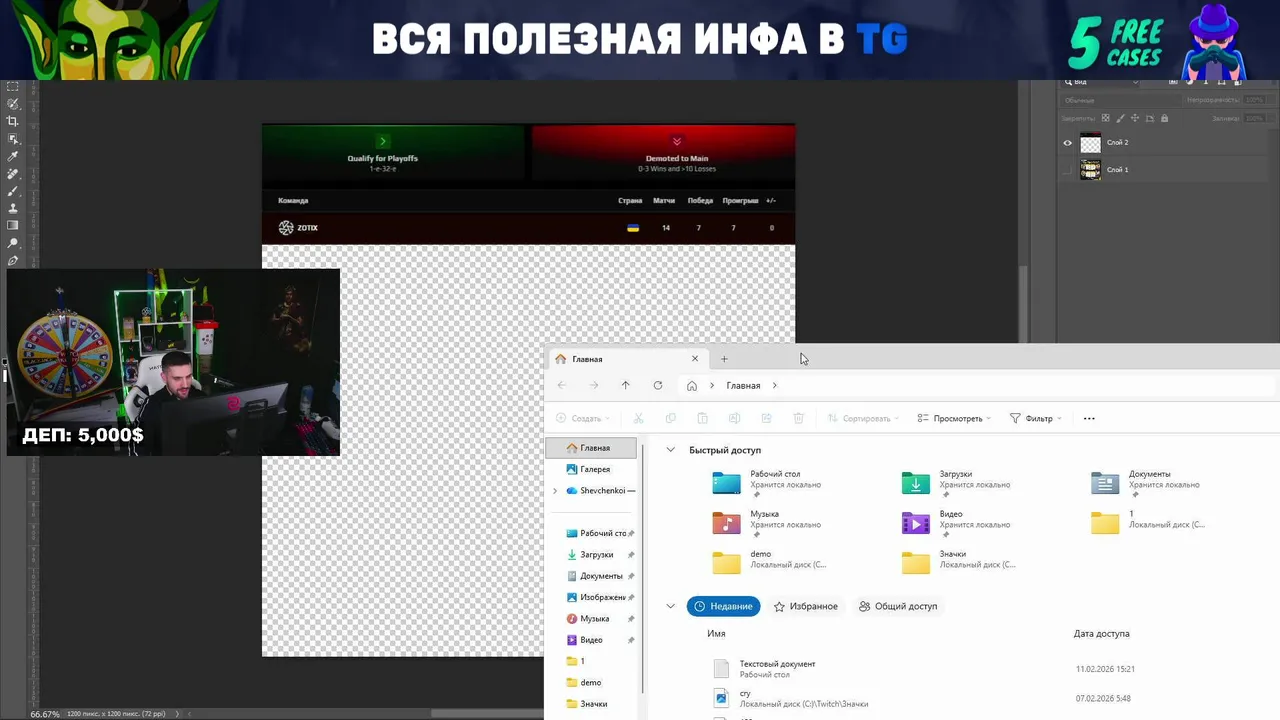Click the home icon in address bar

click(x=692, y=385)
